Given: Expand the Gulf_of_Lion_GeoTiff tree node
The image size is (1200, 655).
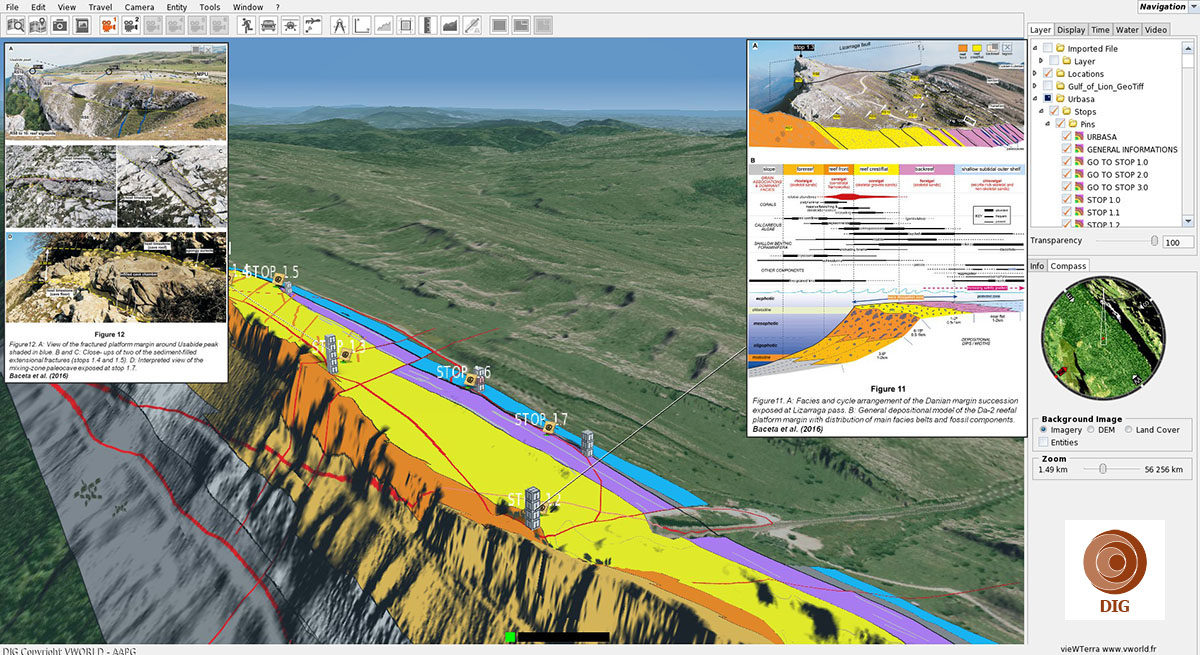Looking at the screenshot, I should click(1035, 87).
